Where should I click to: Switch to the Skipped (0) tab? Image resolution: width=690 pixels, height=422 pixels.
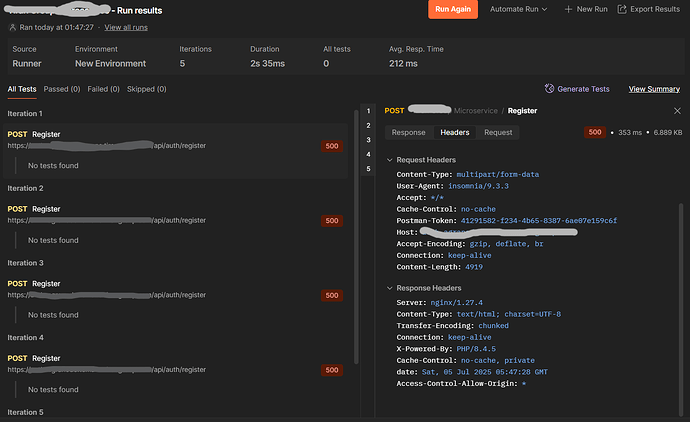pos(147,89)
